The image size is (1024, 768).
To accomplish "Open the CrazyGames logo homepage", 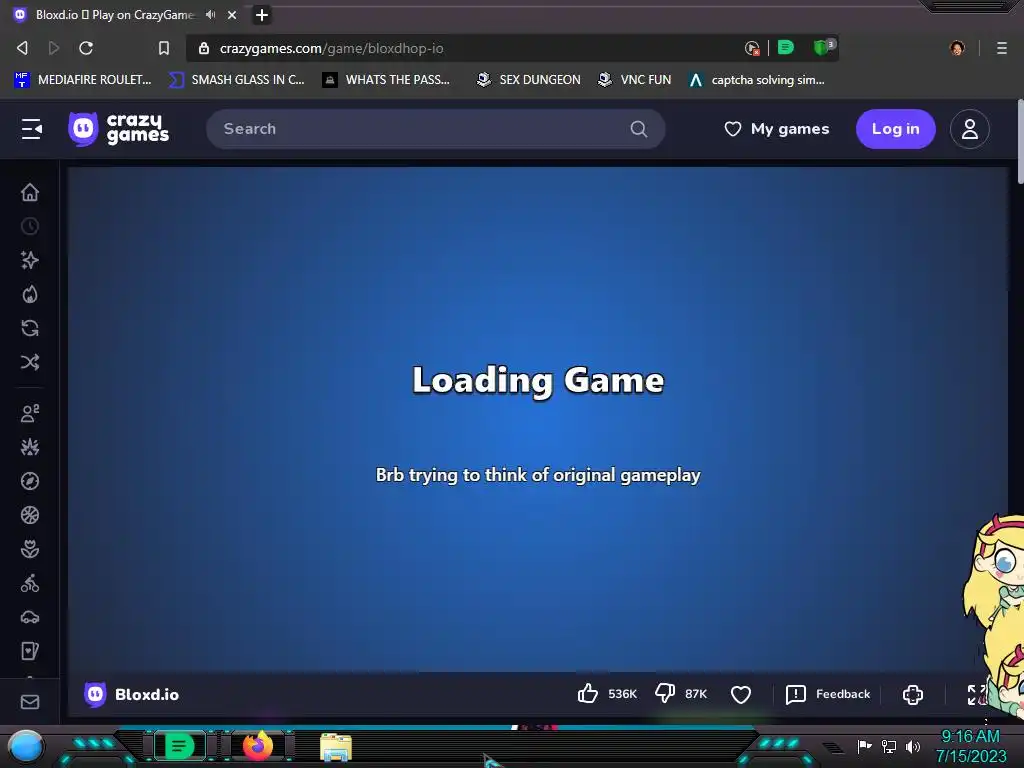I will pyautogui.click(x=119, y=129).
